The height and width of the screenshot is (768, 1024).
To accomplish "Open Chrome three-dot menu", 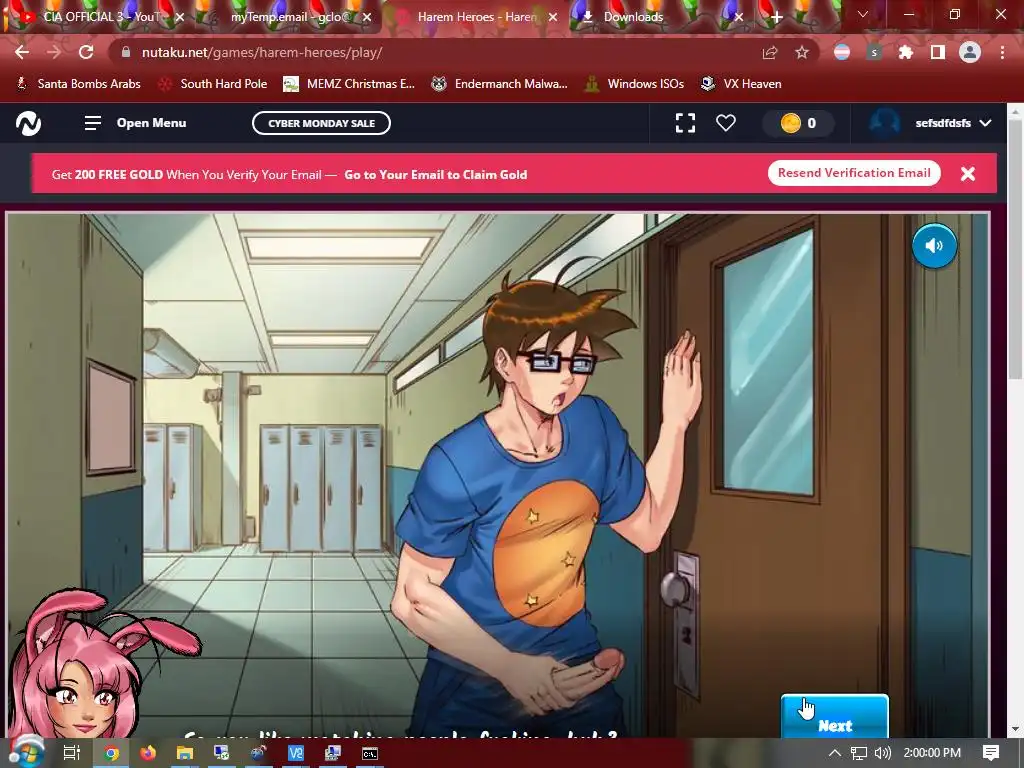I will coord(1002,52).
